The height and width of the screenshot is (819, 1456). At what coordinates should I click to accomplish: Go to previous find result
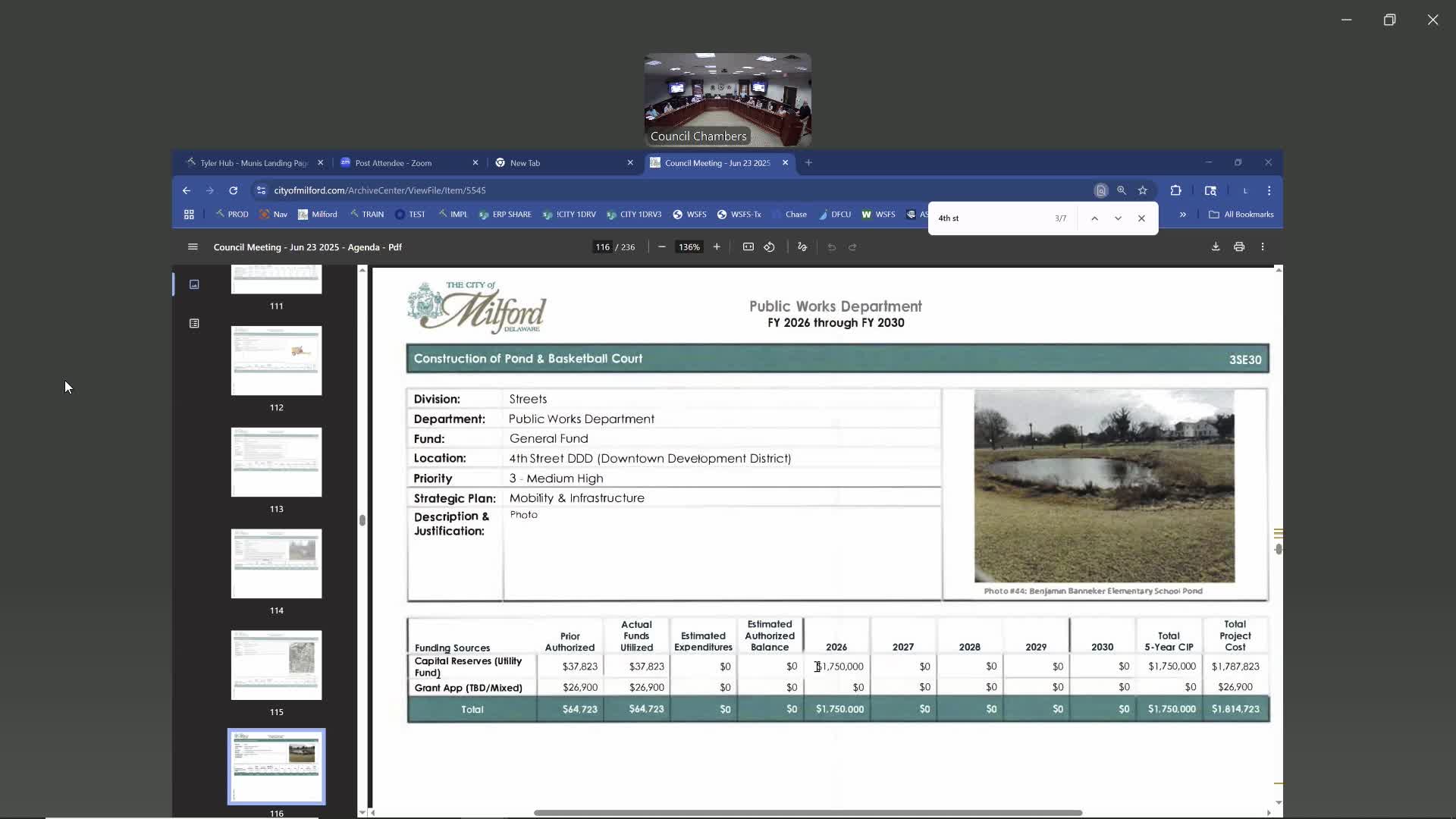tap(1094, 218)
